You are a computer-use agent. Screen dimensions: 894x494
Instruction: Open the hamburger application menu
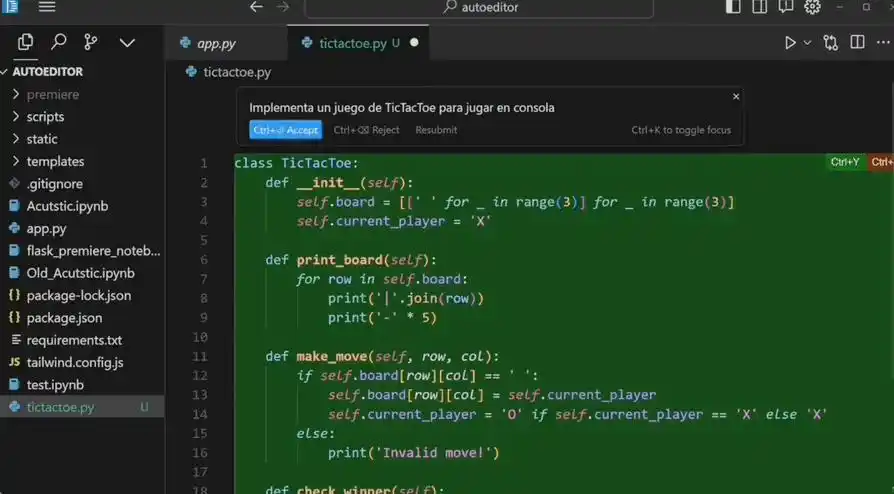[x=47, y=7]
